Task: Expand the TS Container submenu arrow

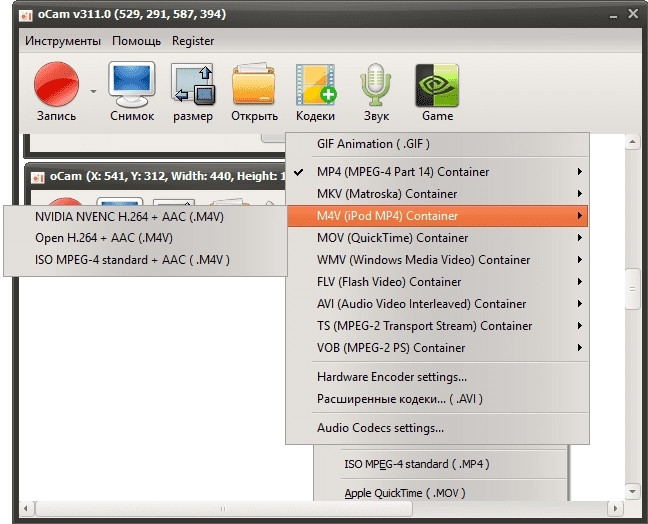Action: tap(580, 326)
